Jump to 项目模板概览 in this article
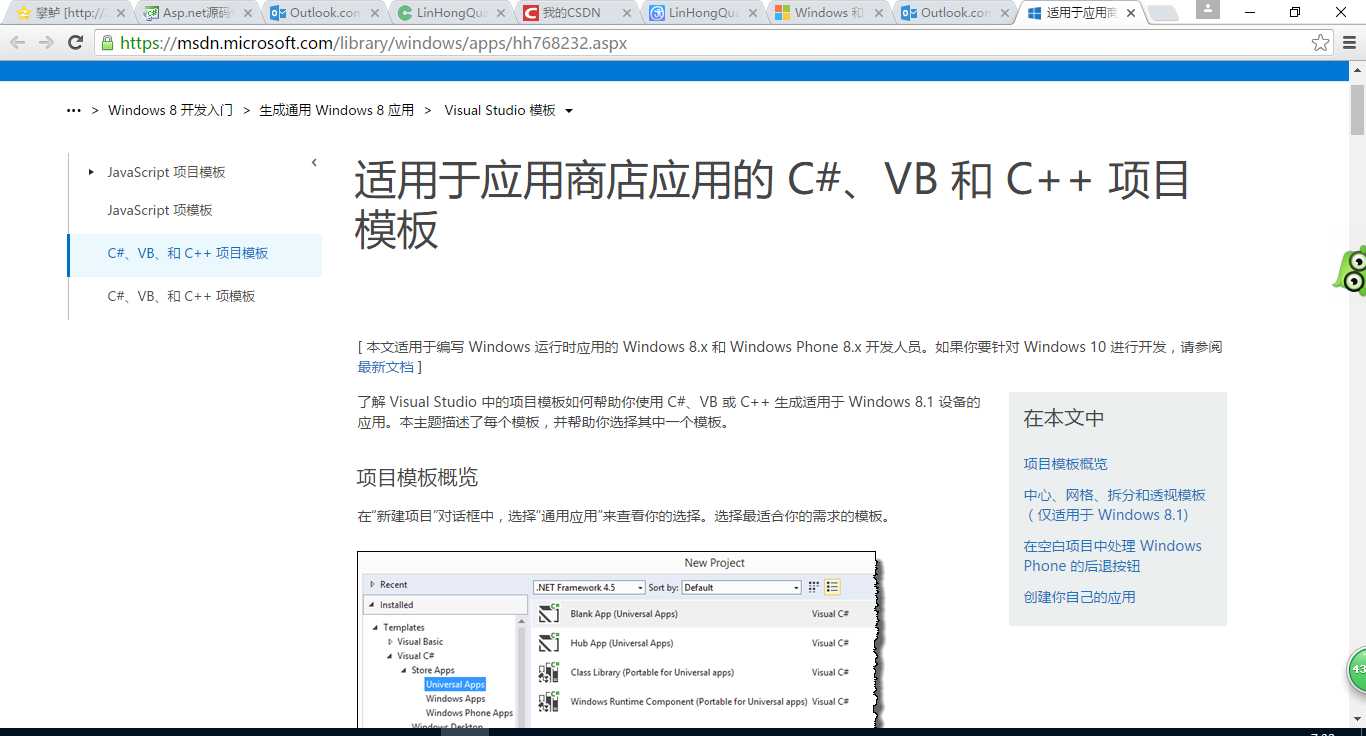The width and height of the screenshot is (1366, 736). pyautogui.click(x=1065, y=464)
